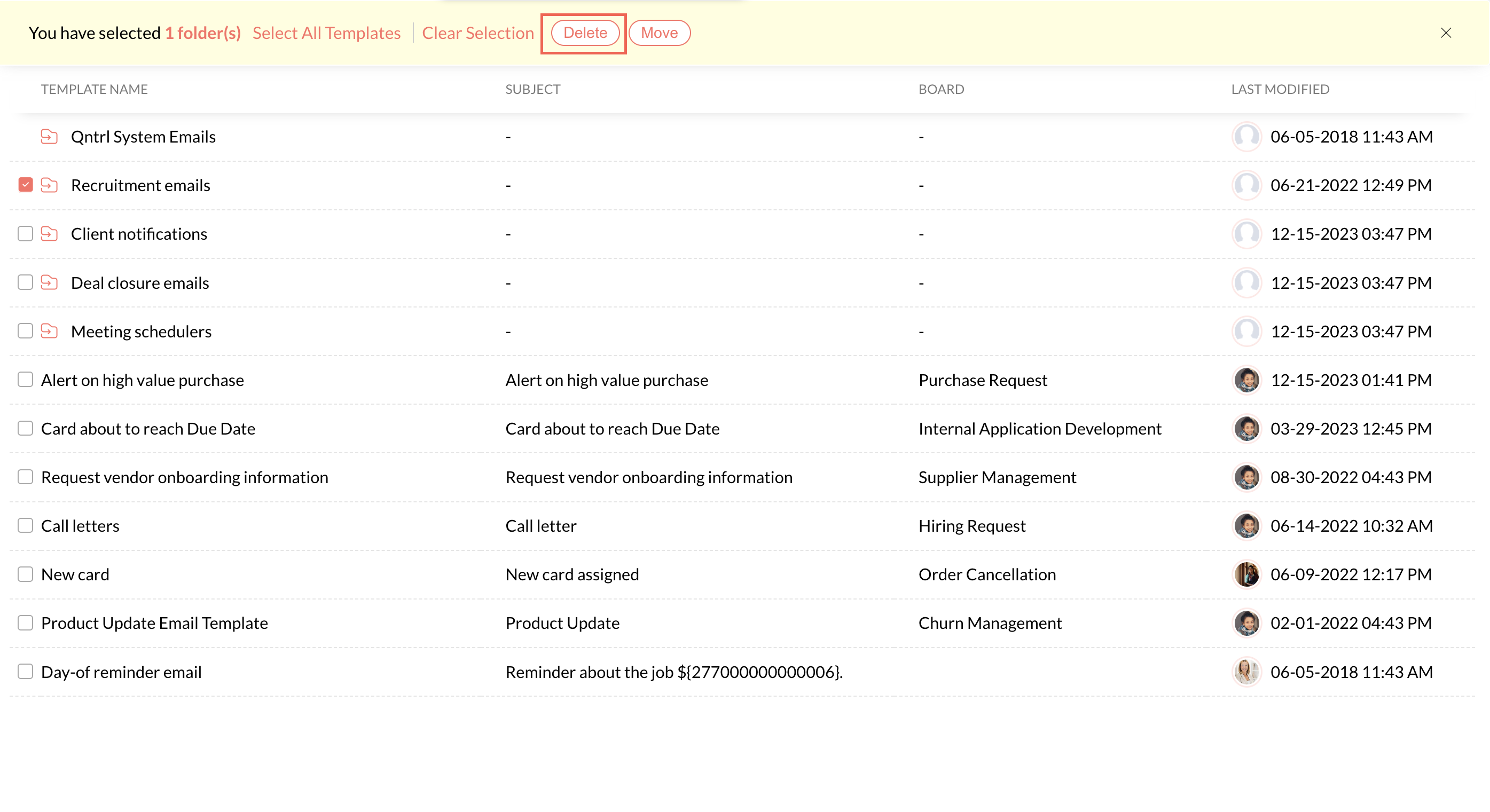The width and height of the screenshot is (1490, 812).
Task: Open the Request vendor onboarding information template
Action: tap(185, 477)
